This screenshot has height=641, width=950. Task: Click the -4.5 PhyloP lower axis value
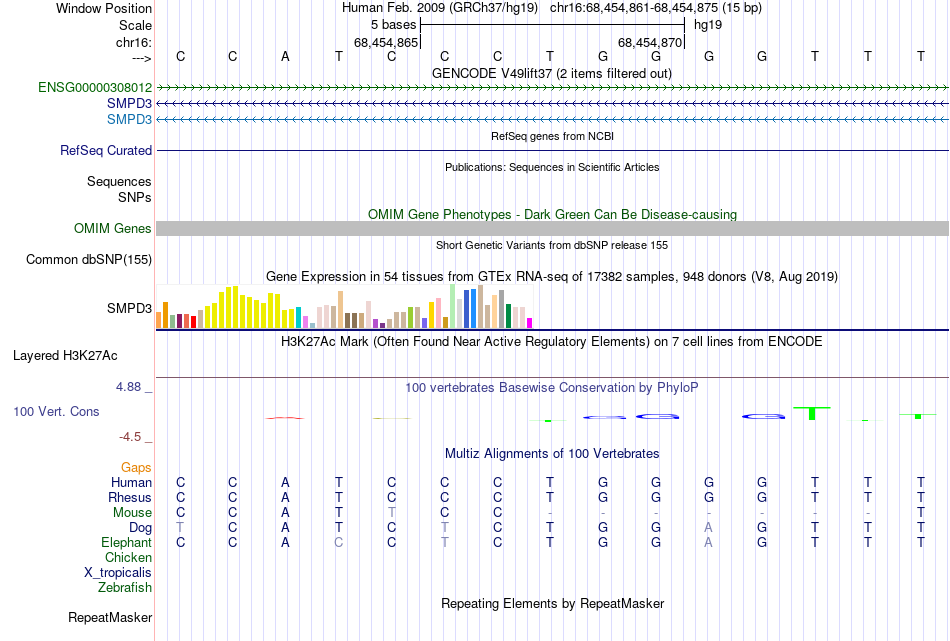pos(130,437)
